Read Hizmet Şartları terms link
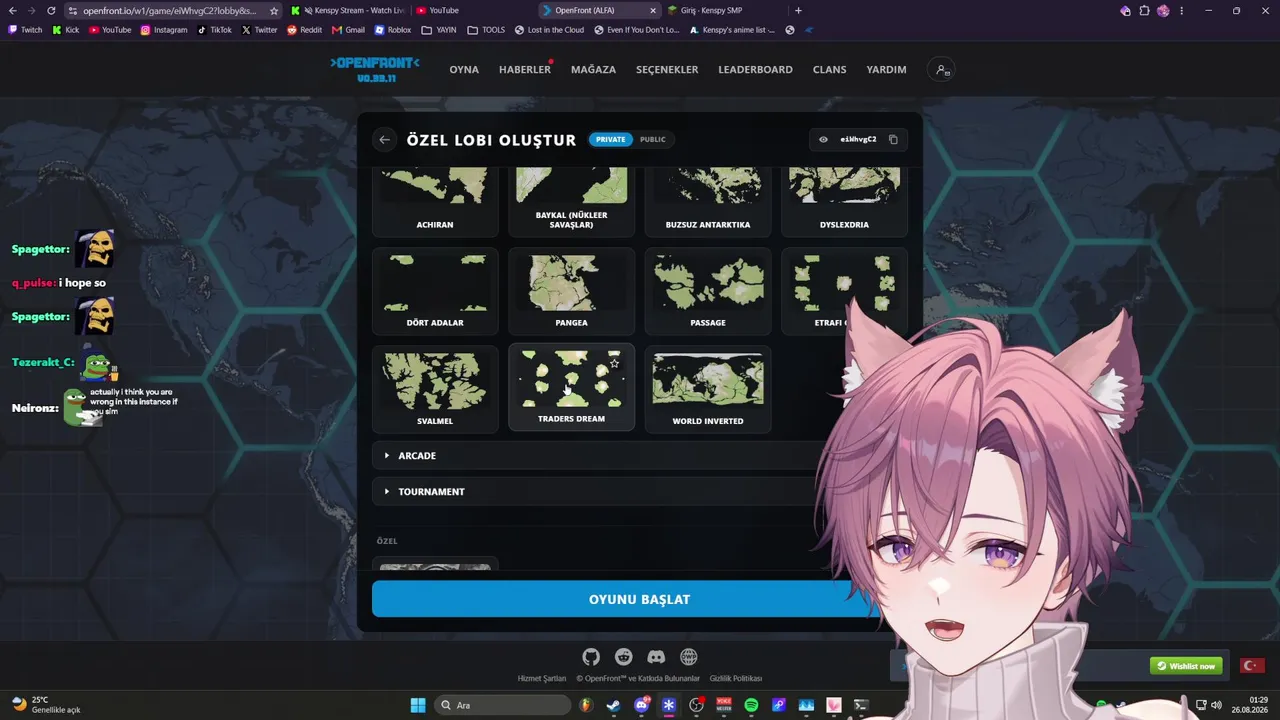This screenshot has width=1280, height=720. pyautogui.click(x=542, y=679)
